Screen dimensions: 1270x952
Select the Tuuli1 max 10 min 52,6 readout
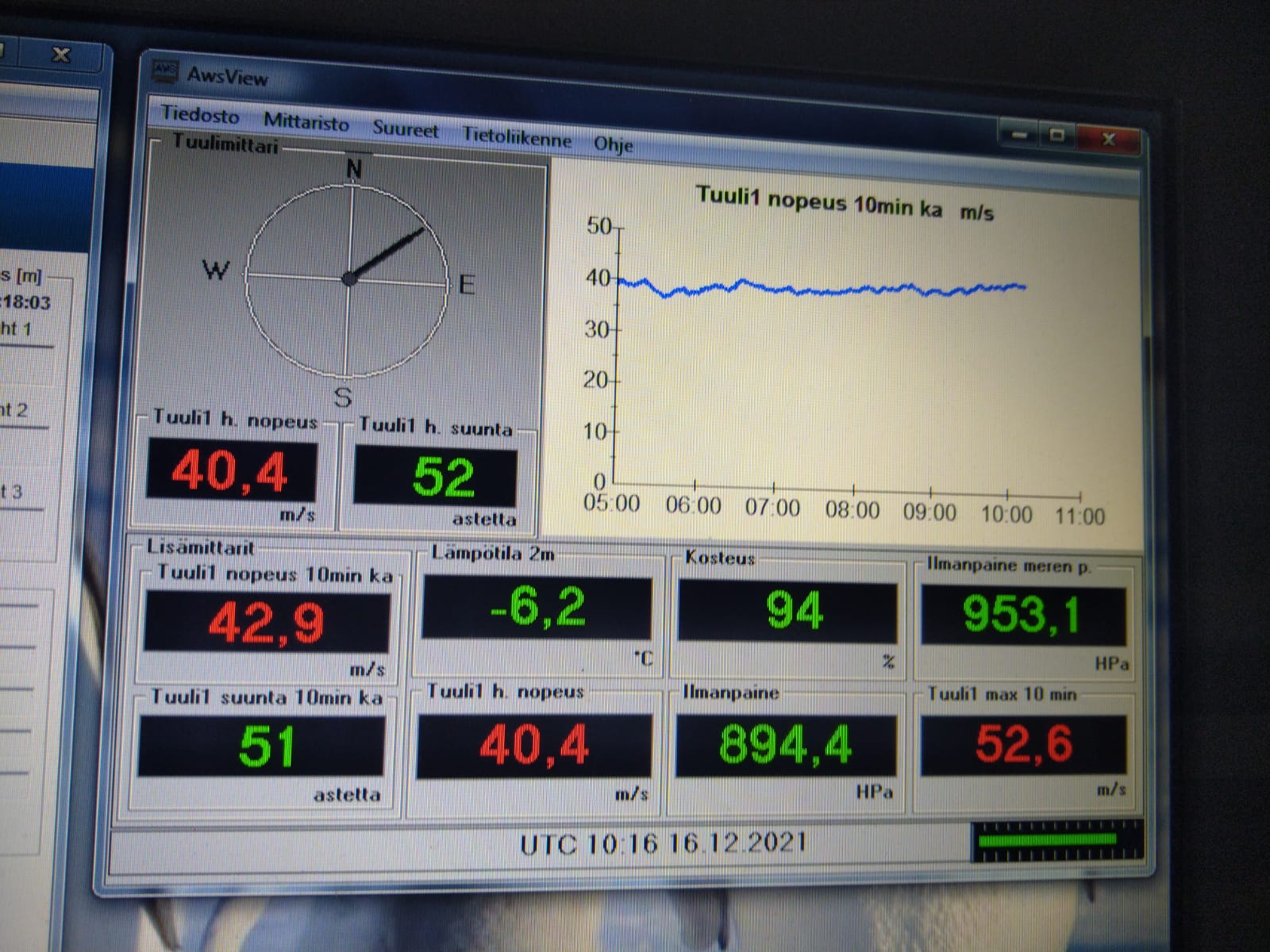coord(1023,744)
